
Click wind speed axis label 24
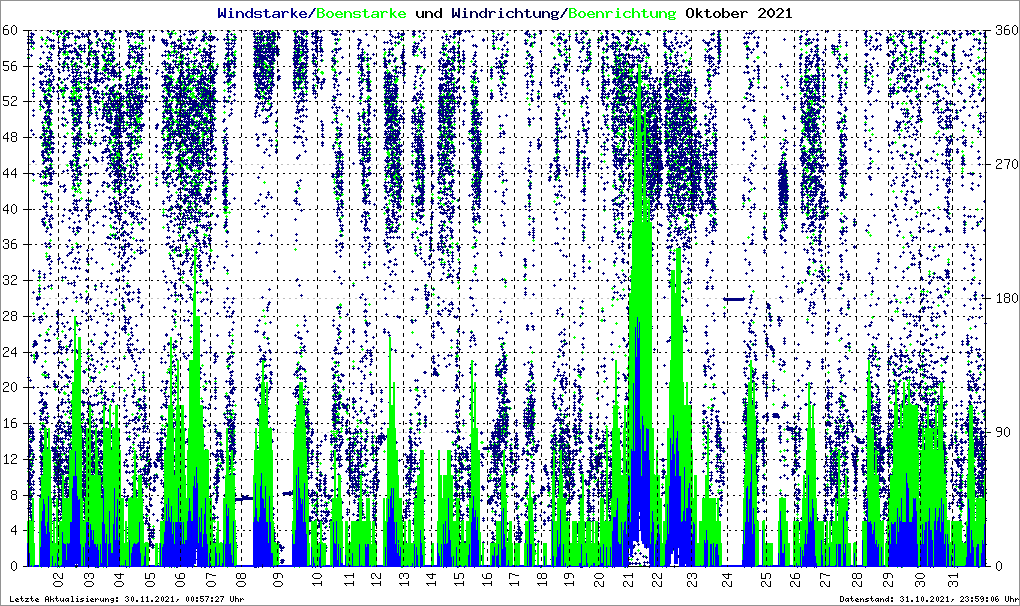[10, 352]
